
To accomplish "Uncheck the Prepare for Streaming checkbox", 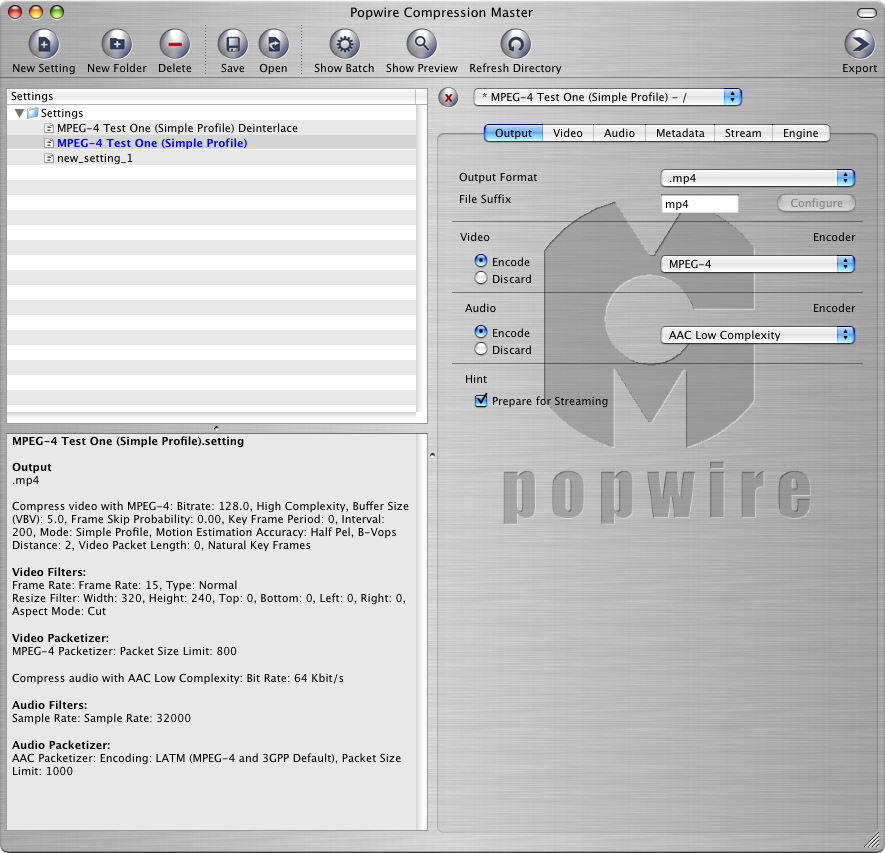I will (482, 401).
